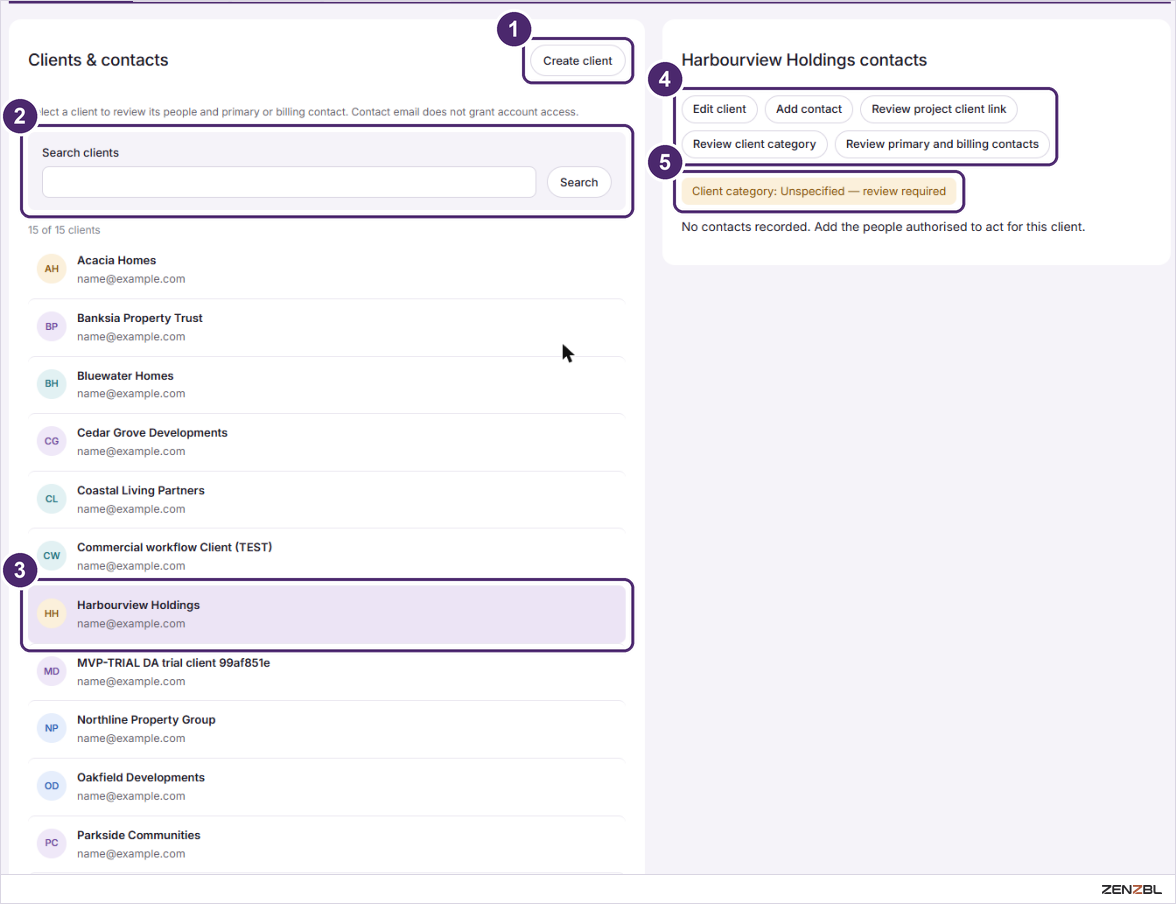This screenshot has height=904, width=1176.
Task: Select the Banksia Property Trust client
Action: click(x=326, y=327)
